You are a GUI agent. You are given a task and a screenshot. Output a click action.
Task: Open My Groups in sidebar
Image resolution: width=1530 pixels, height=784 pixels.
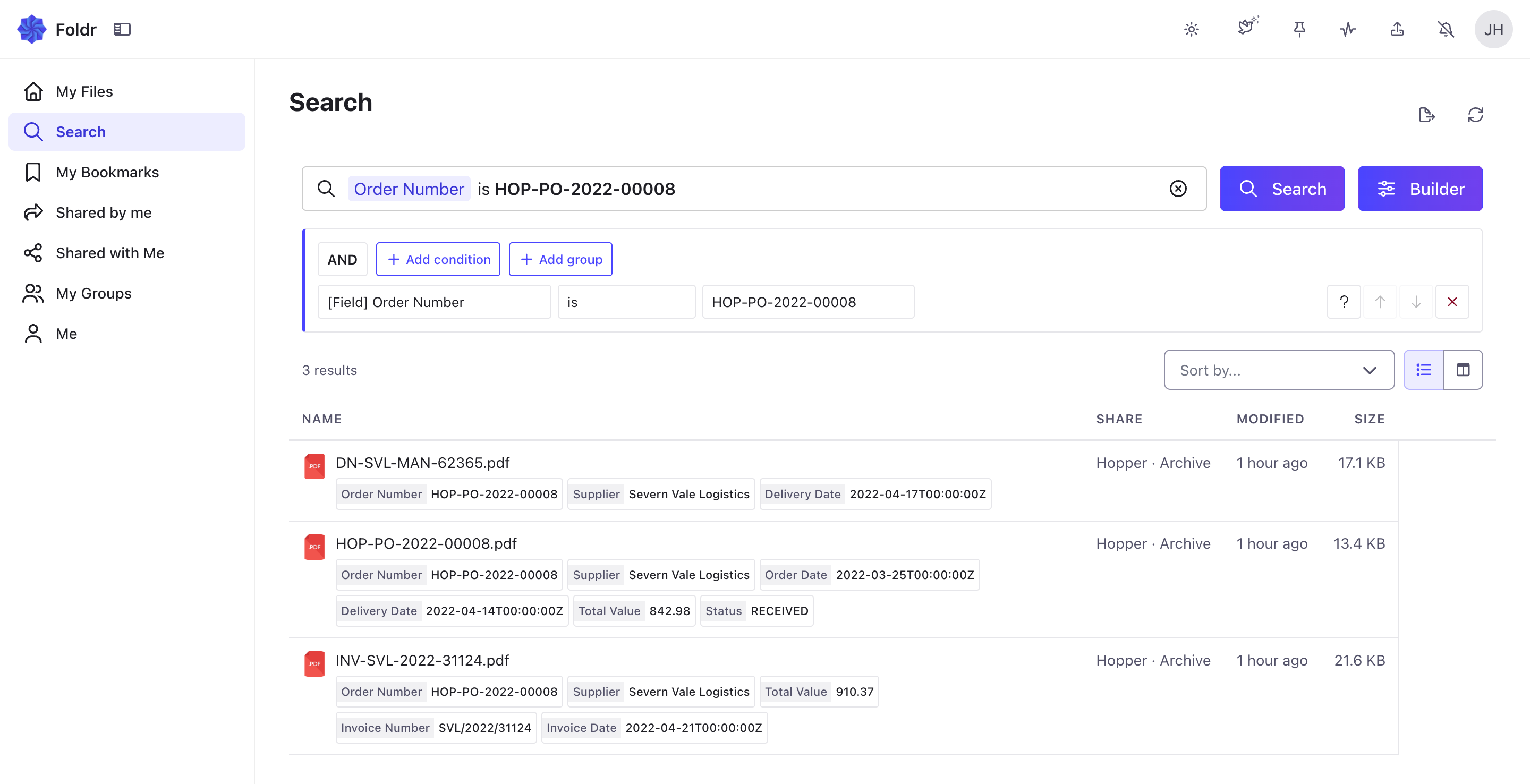click(x=126, y=293)
